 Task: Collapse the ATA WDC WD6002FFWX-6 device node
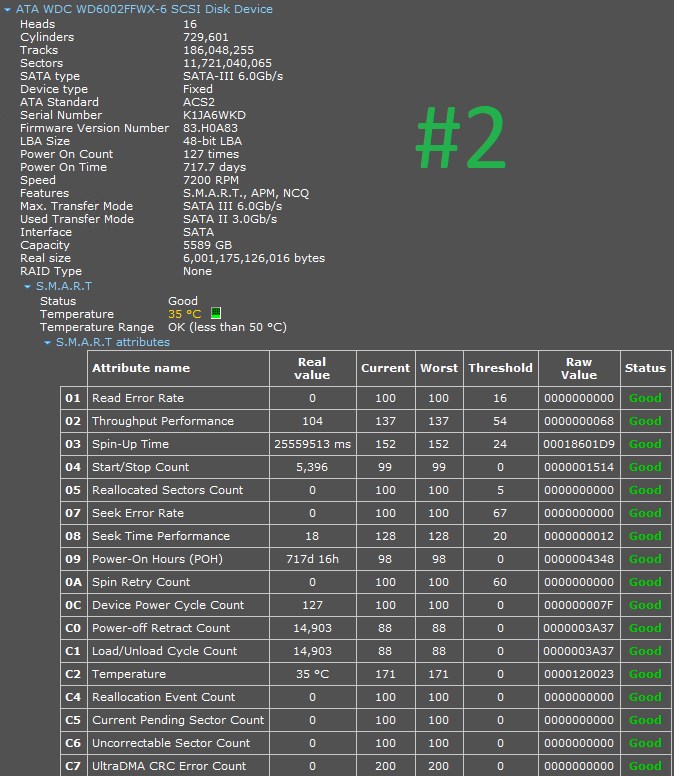(7, 9)
